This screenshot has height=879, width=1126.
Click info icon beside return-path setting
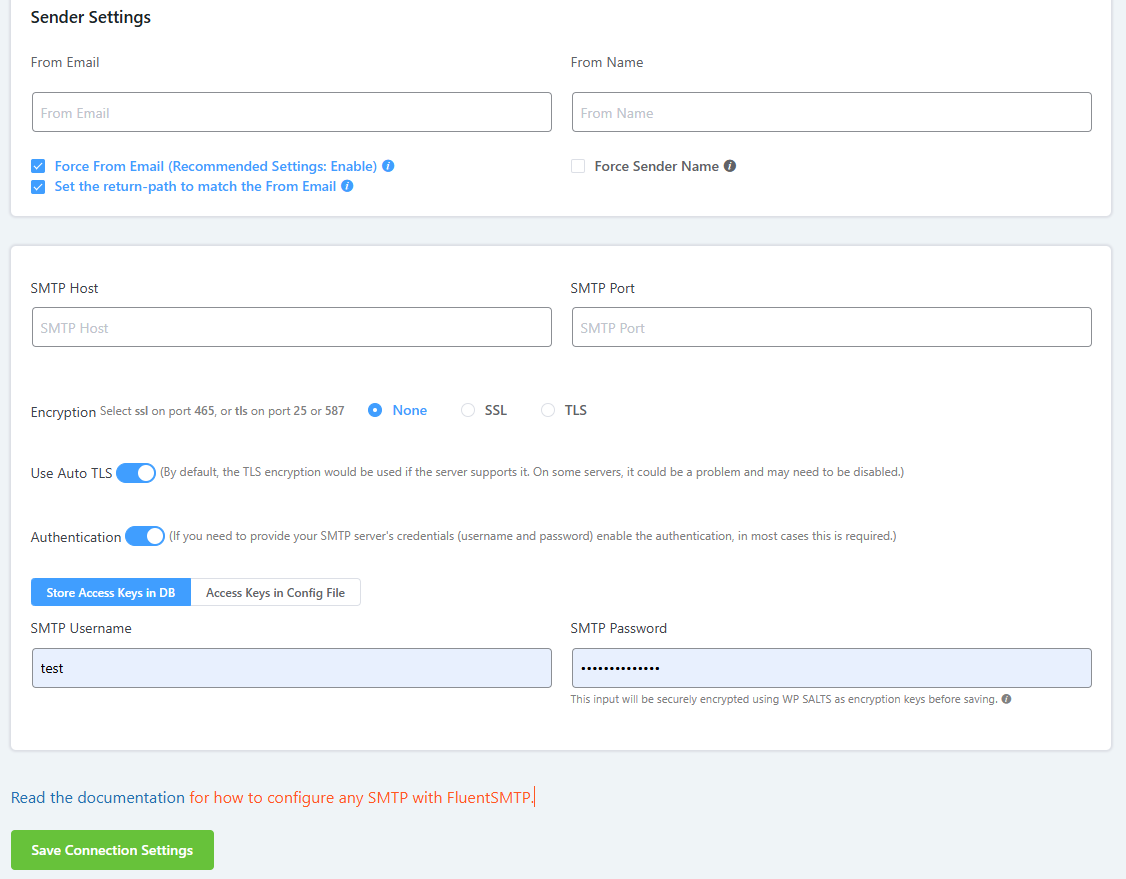347,186
